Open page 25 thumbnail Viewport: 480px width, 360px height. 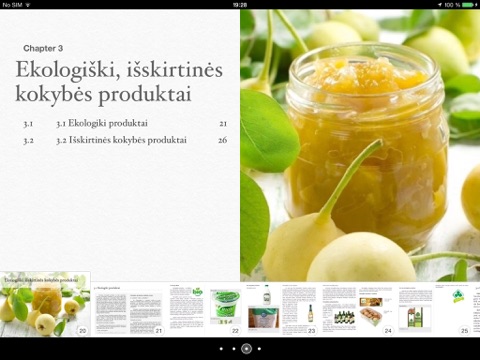(x=435, y=310)
